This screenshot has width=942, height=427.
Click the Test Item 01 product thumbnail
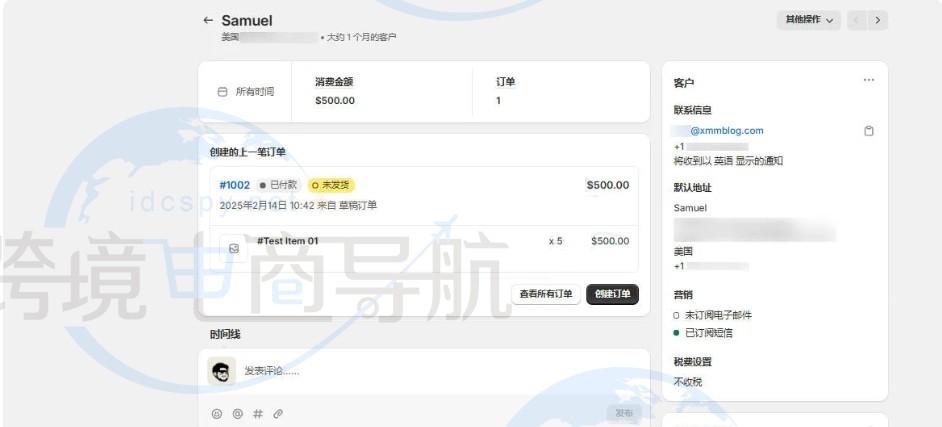coord(233,247)
